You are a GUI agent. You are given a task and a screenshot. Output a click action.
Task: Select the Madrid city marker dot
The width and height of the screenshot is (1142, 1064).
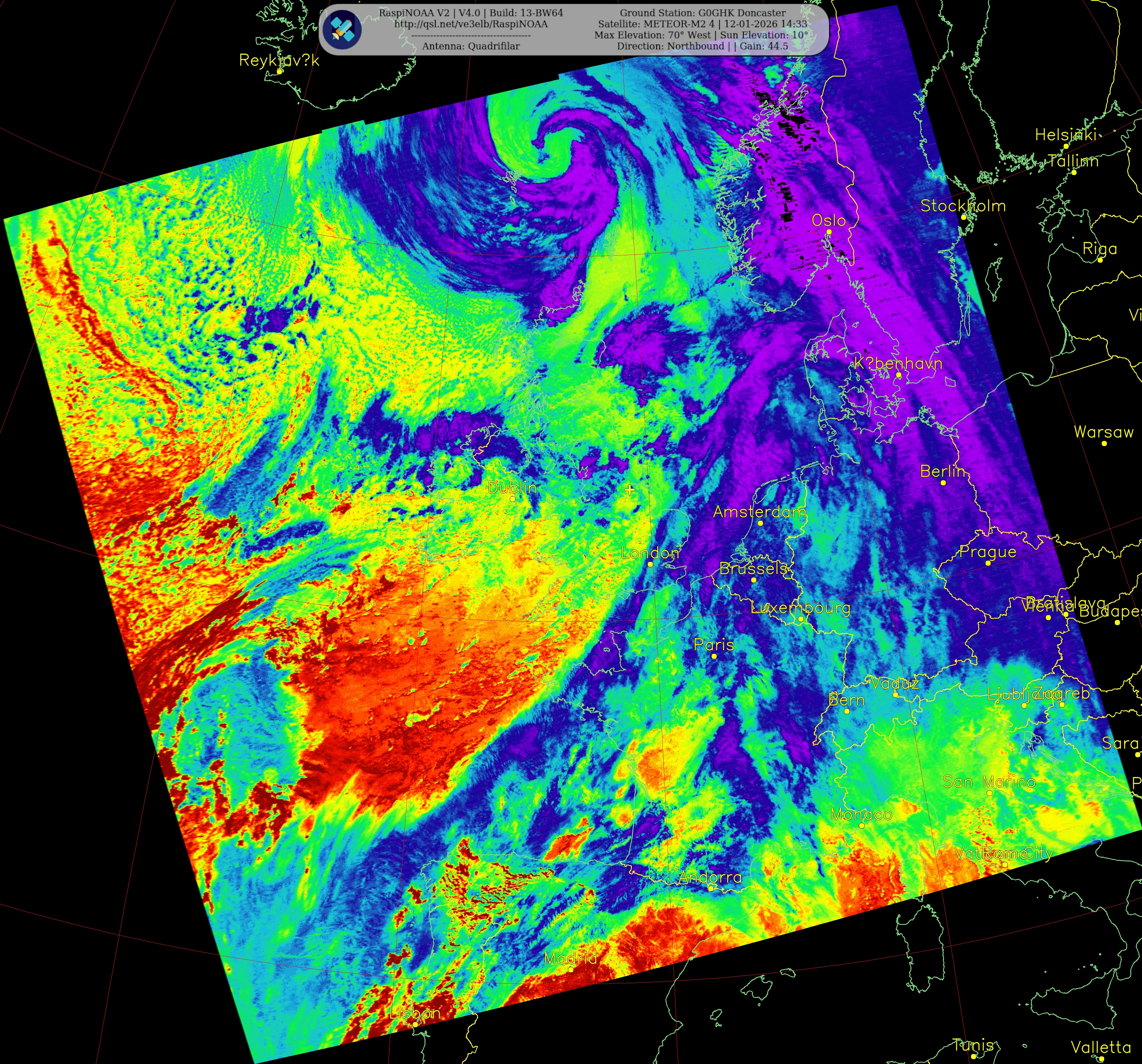coord(570,969)
